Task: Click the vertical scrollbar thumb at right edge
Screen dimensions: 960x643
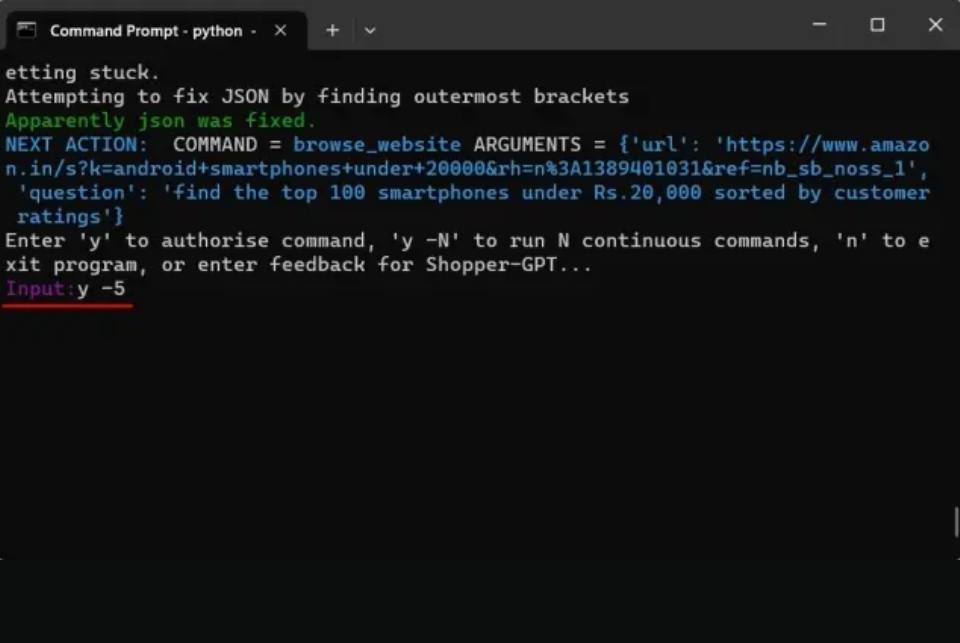Action: tap(956, 522)
